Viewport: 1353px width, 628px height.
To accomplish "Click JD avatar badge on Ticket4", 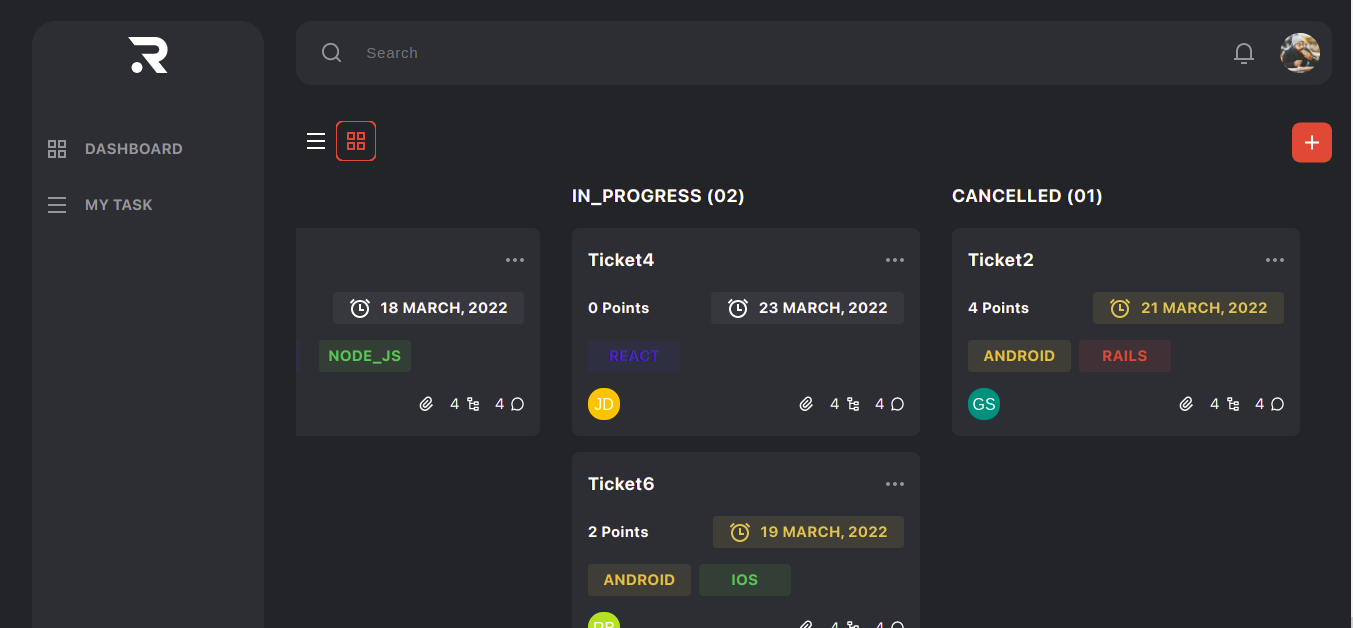I will 604,404.
